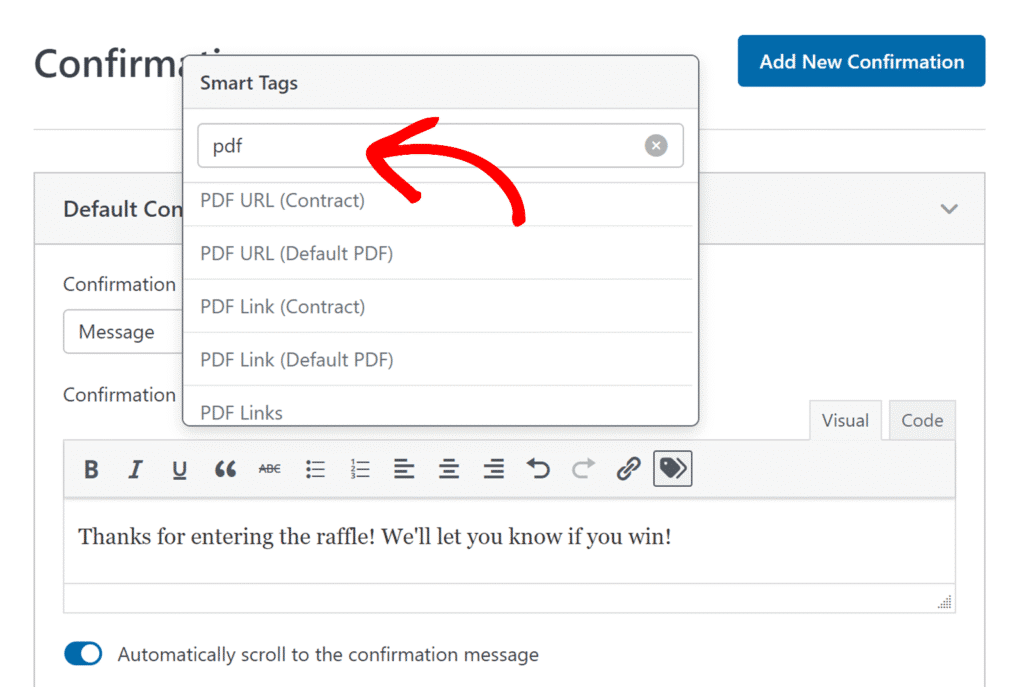The width and height of the screenshot is (1024, 687).
Task: Insert a link with chain icon
Action: (x=628, y=469)
